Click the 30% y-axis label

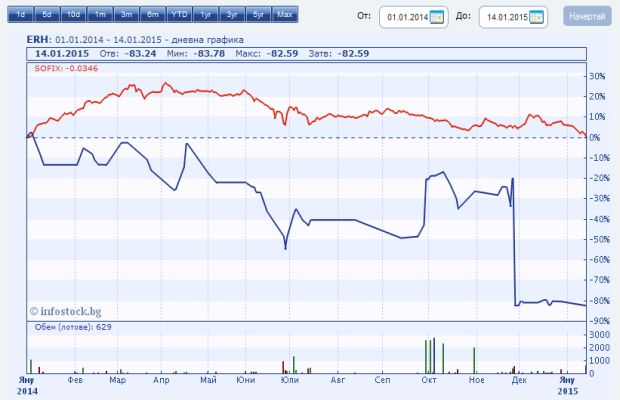[x=597, y=76]
